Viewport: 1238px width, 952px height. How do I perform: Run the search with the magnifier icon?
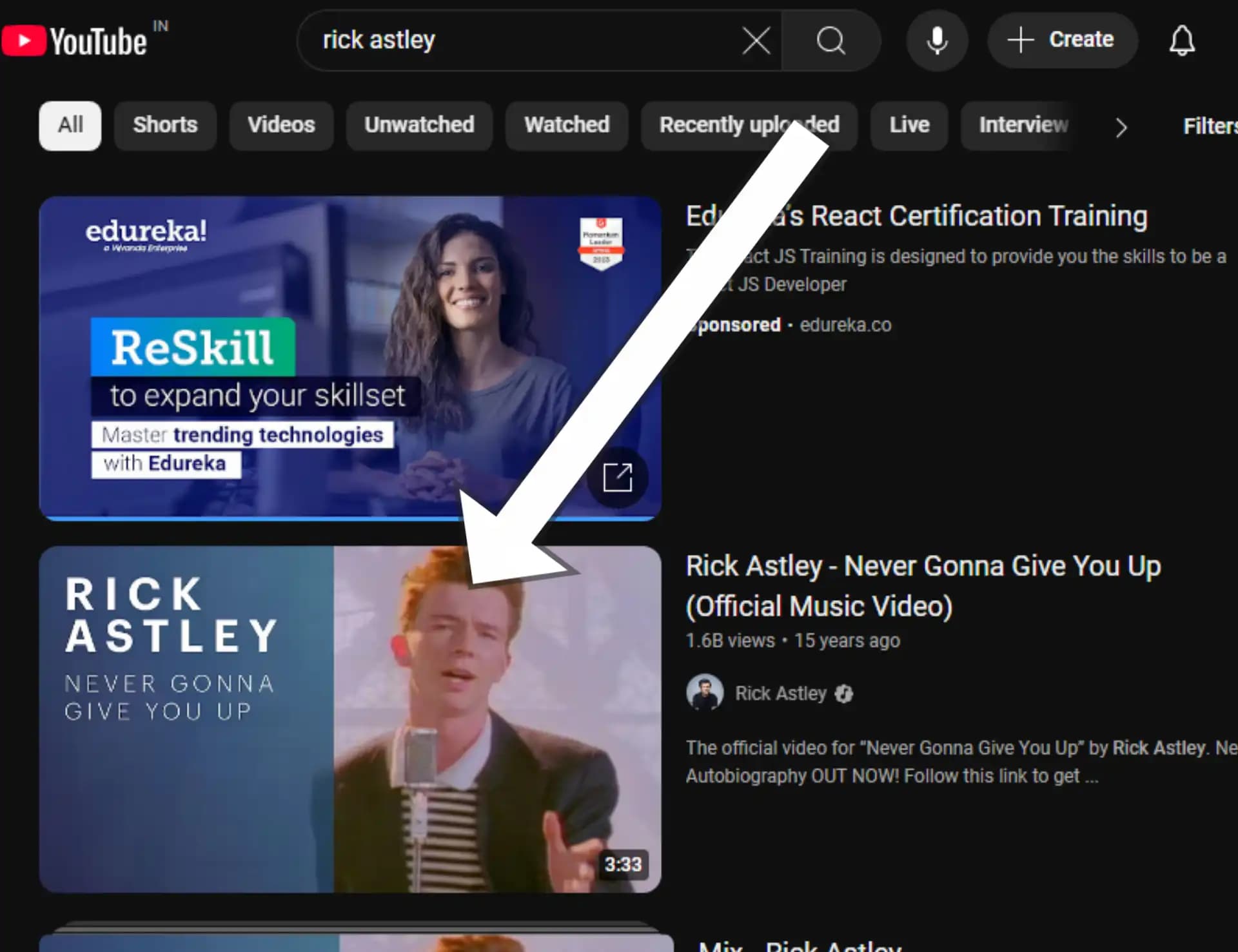pos(830,41)
